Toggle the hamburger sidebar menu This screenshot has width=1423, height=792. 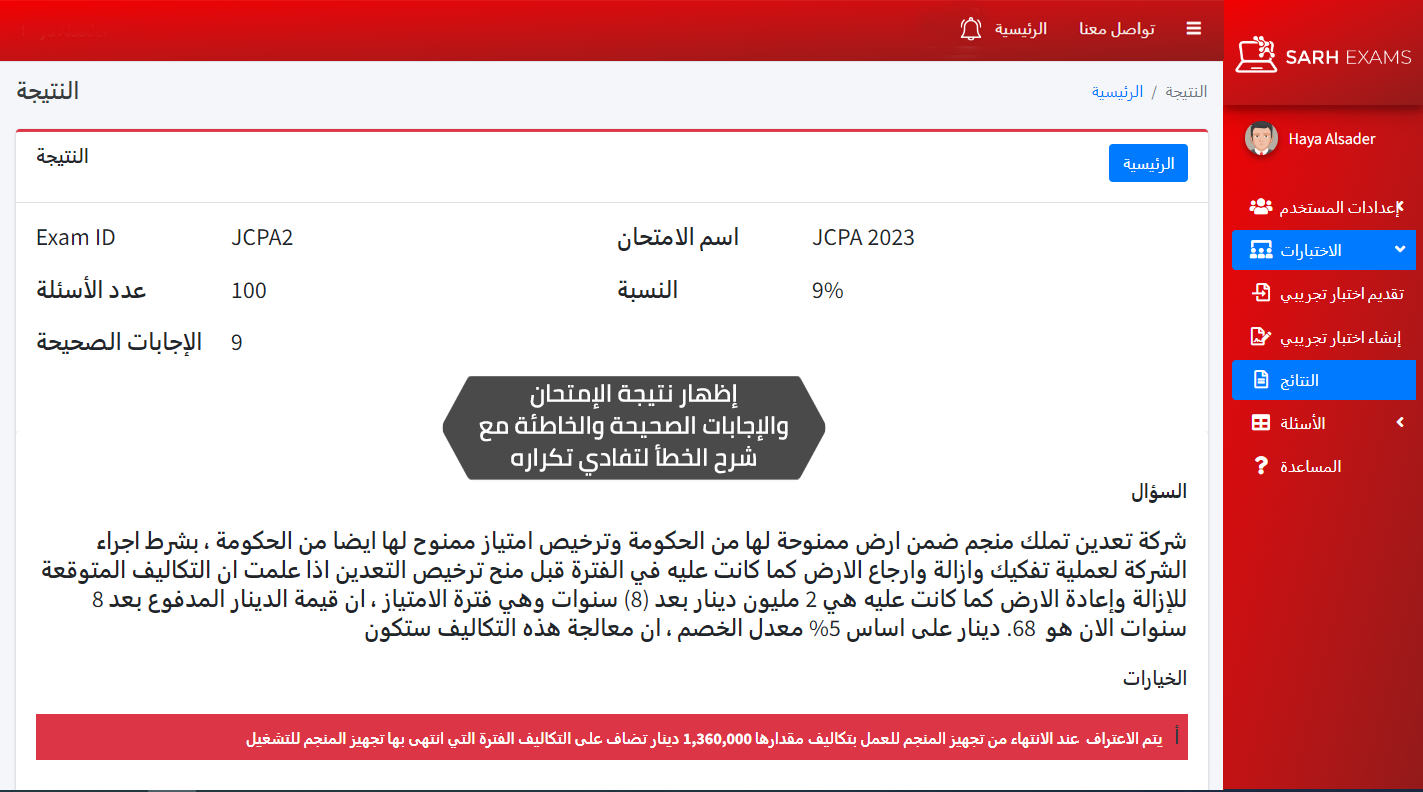1193,29
